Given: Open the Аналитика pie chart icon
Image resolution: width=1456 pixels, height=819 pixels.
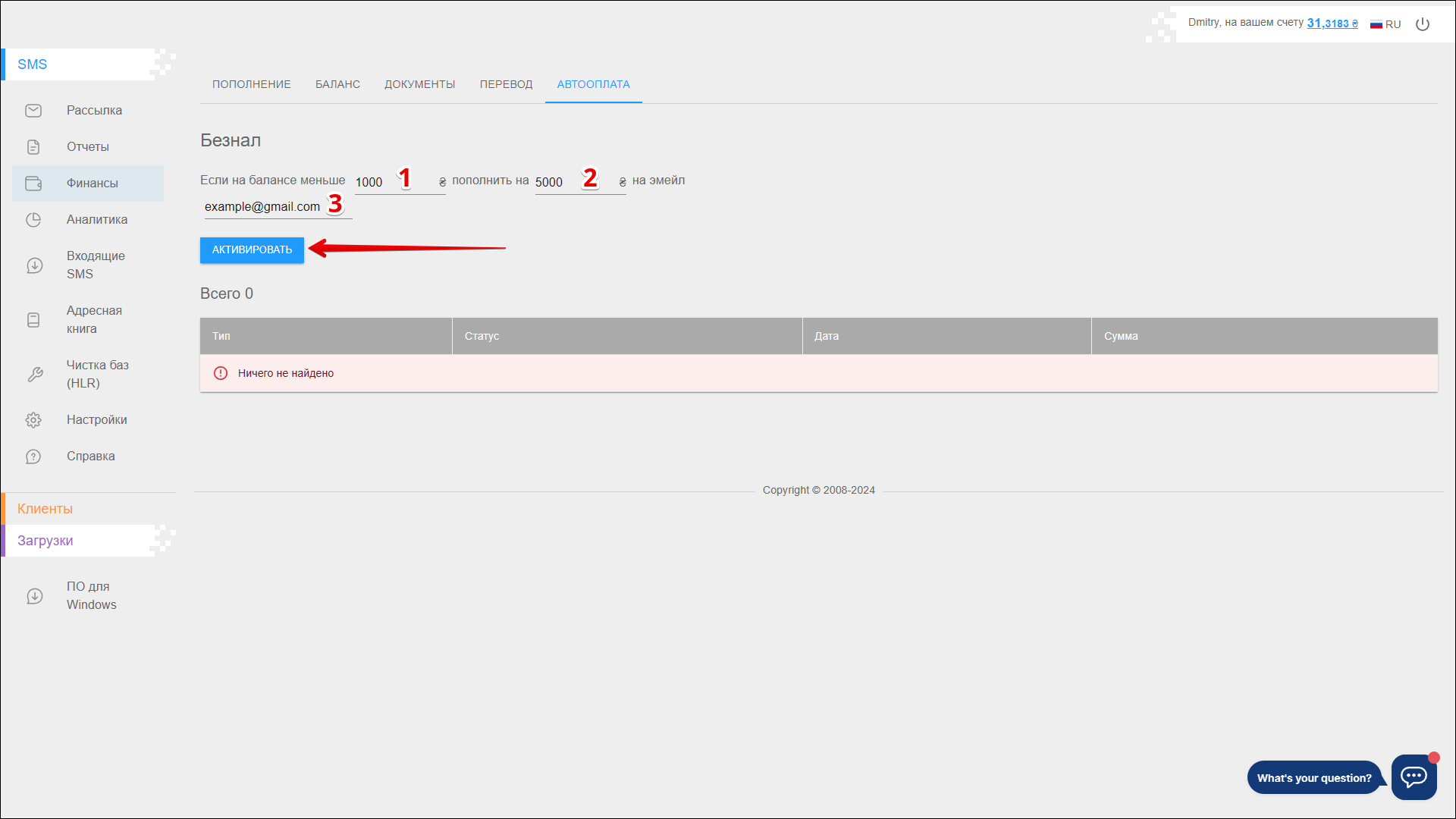Looking at the screenshot, I should coord(33,220).
